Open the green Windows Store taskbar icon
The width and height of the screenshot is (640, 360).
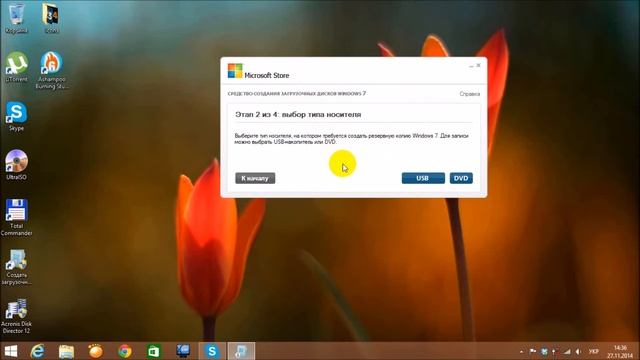coord(154,351)
